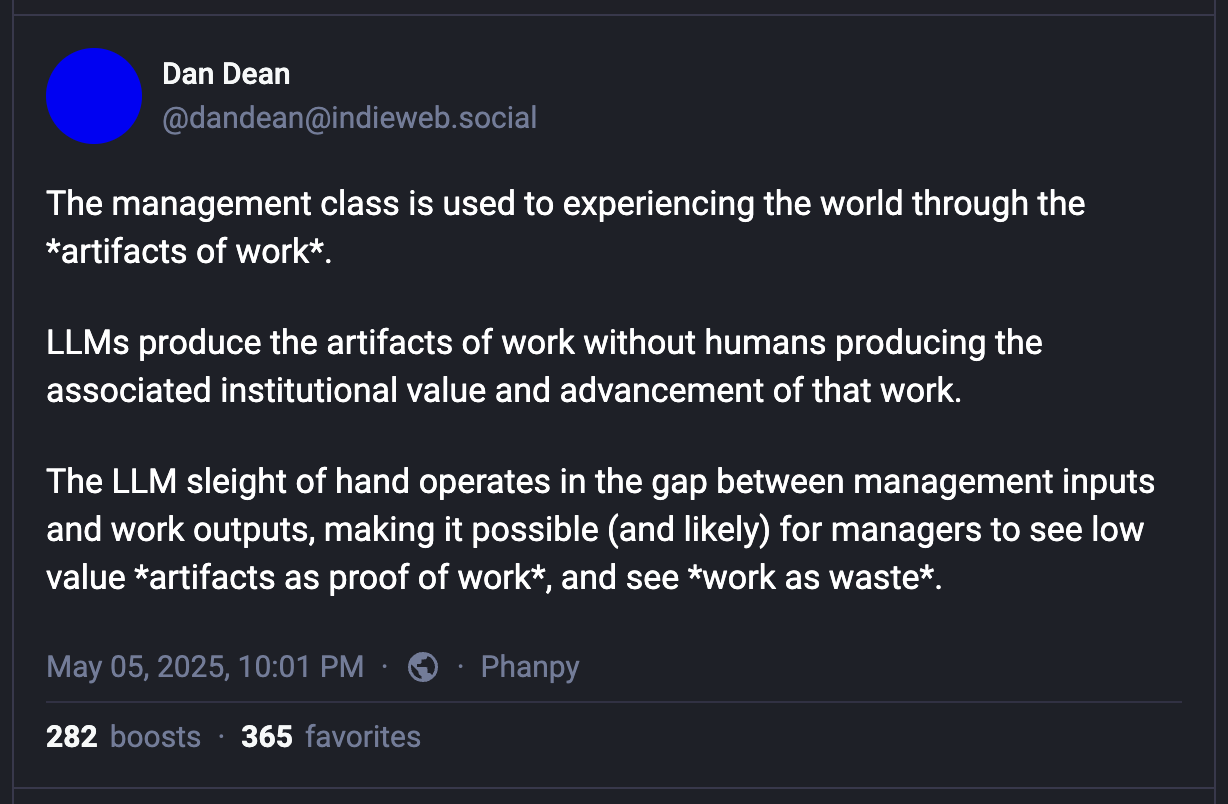Click the "*work as waste*" phrase
This screenshot has height=804, width=1228.
coord(815,578)
